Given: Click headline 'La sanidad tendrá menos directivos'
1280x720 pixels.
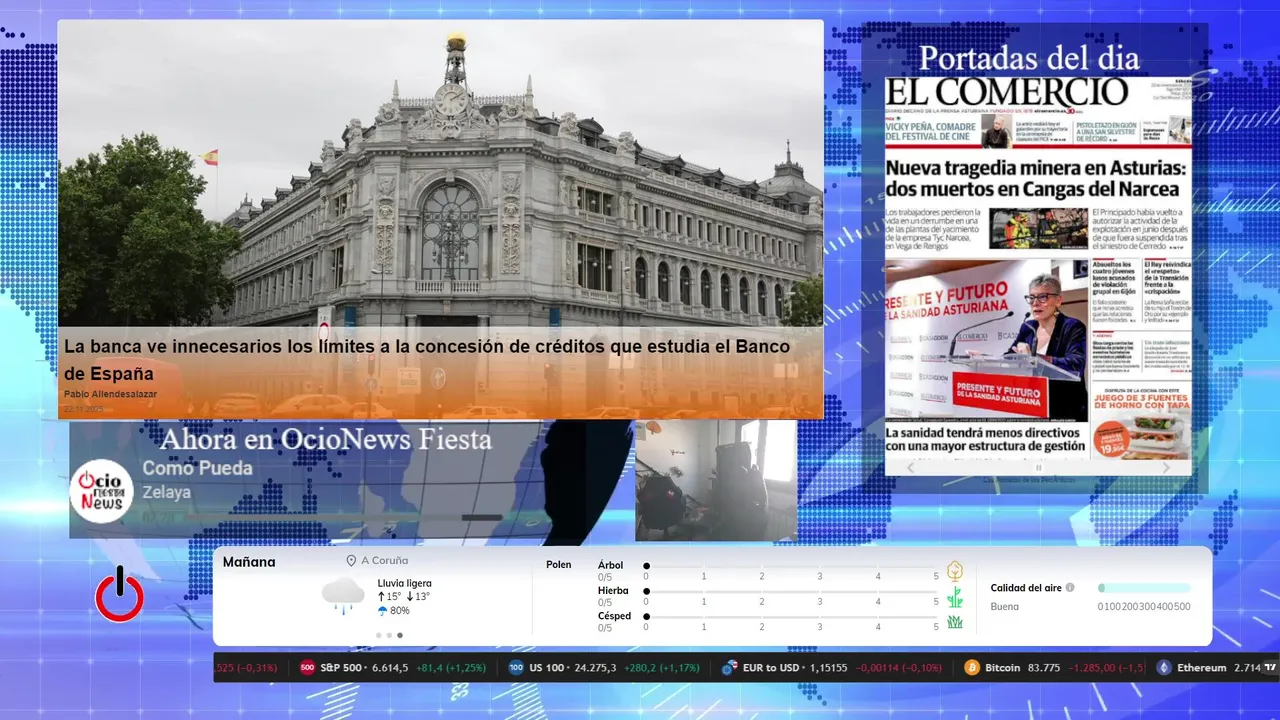Looking at the screenshot, I should tap(985, 439).
